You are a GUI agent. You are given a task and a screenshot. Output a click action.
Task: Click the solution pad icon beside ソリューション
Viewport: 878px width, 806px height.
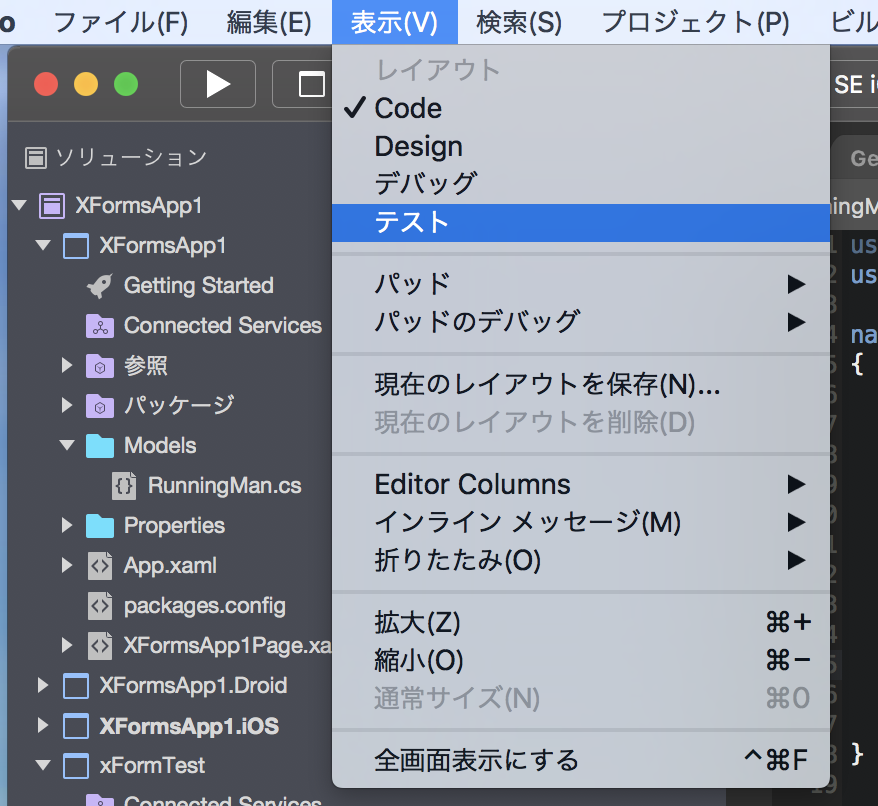click(x=36, y=158)
